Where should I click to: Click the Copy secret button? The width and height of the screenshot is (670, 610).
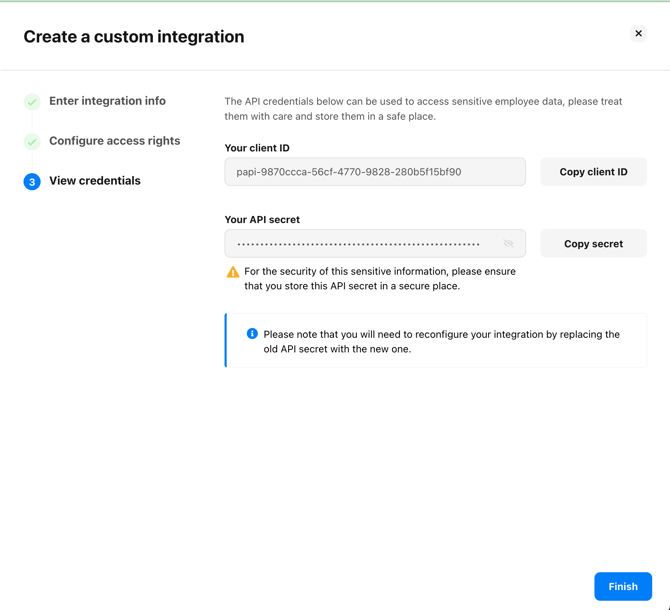593,243
